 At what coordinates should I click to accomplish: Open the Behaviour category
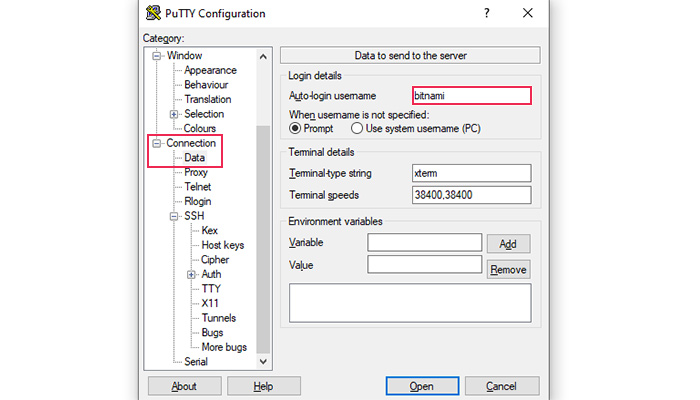pyautogui.click(x=206, y=85)
